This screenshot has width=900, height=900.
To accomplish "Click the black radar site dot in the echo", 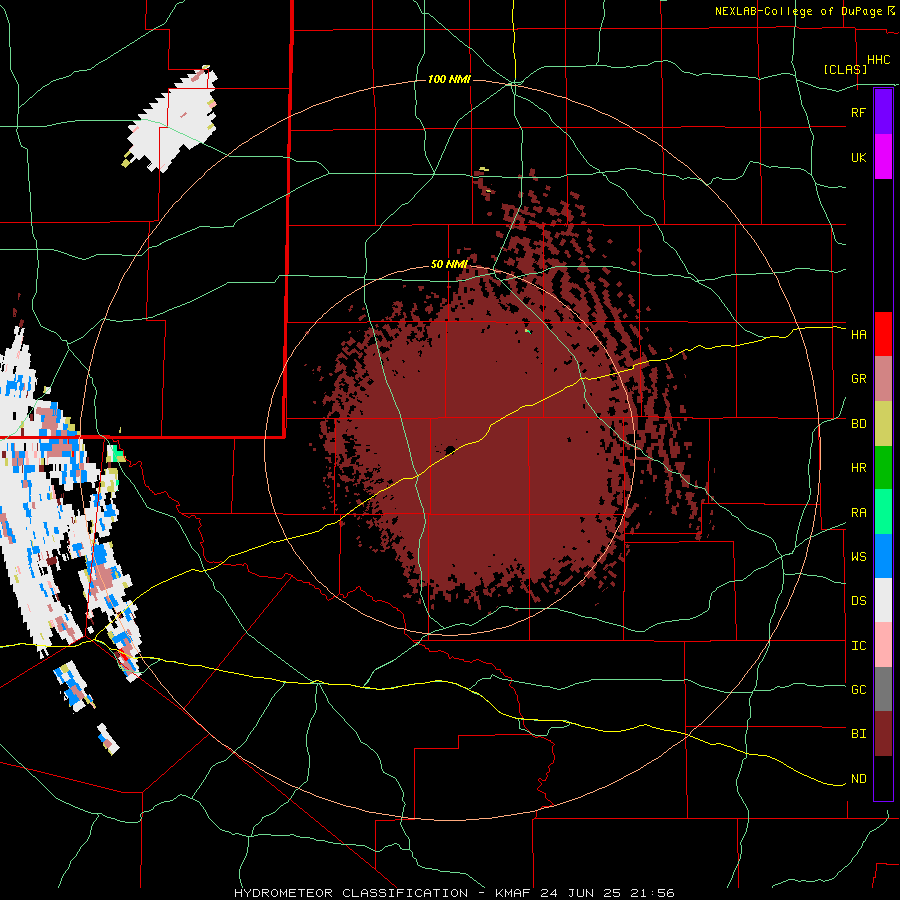I will (x=451, y=449).
